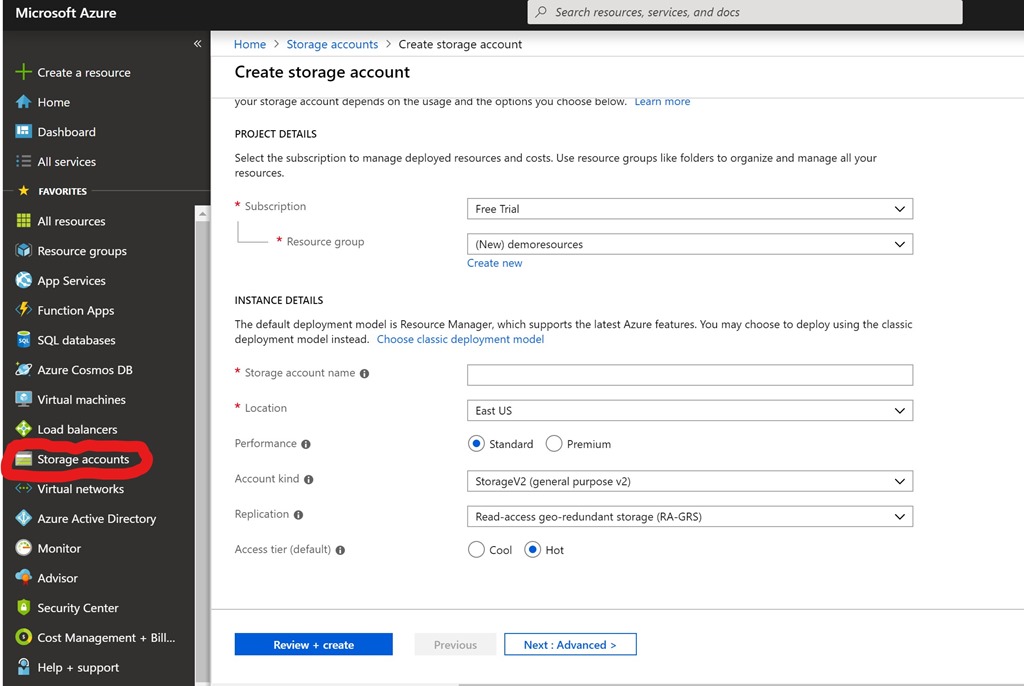Expand the Replication dropdown
The height and width of the screenshot is (686, 1024).
(690, 516)
